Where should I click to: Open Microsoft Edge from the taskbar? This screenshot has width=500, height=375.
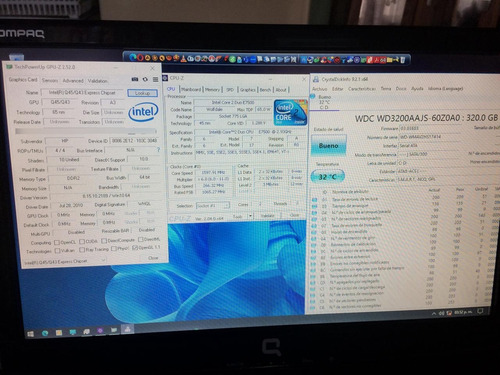coord(45,333)
